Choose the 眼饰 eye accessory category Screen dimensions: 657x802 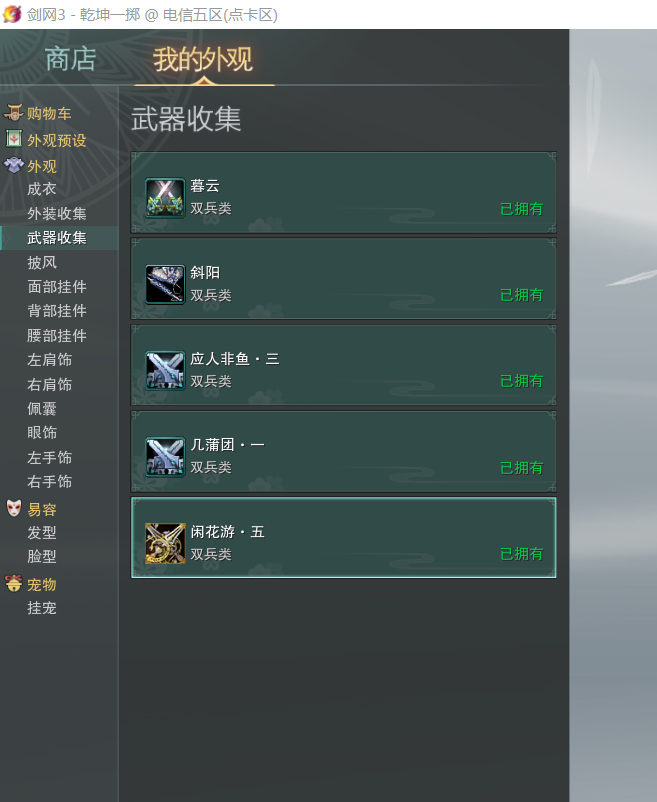42,433
